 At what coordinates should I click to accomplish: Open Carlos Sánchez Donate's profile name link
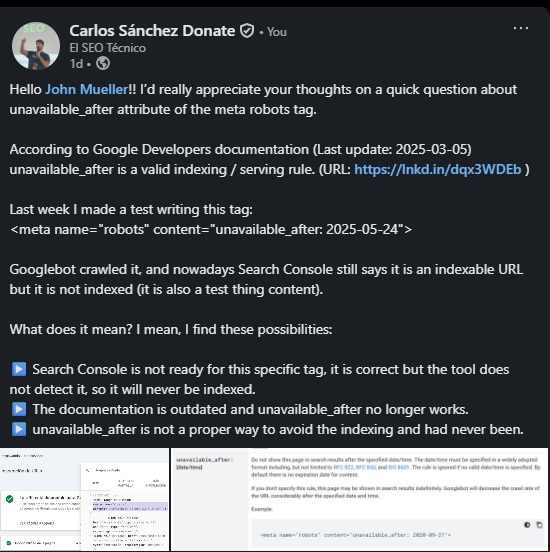point(152,31)
